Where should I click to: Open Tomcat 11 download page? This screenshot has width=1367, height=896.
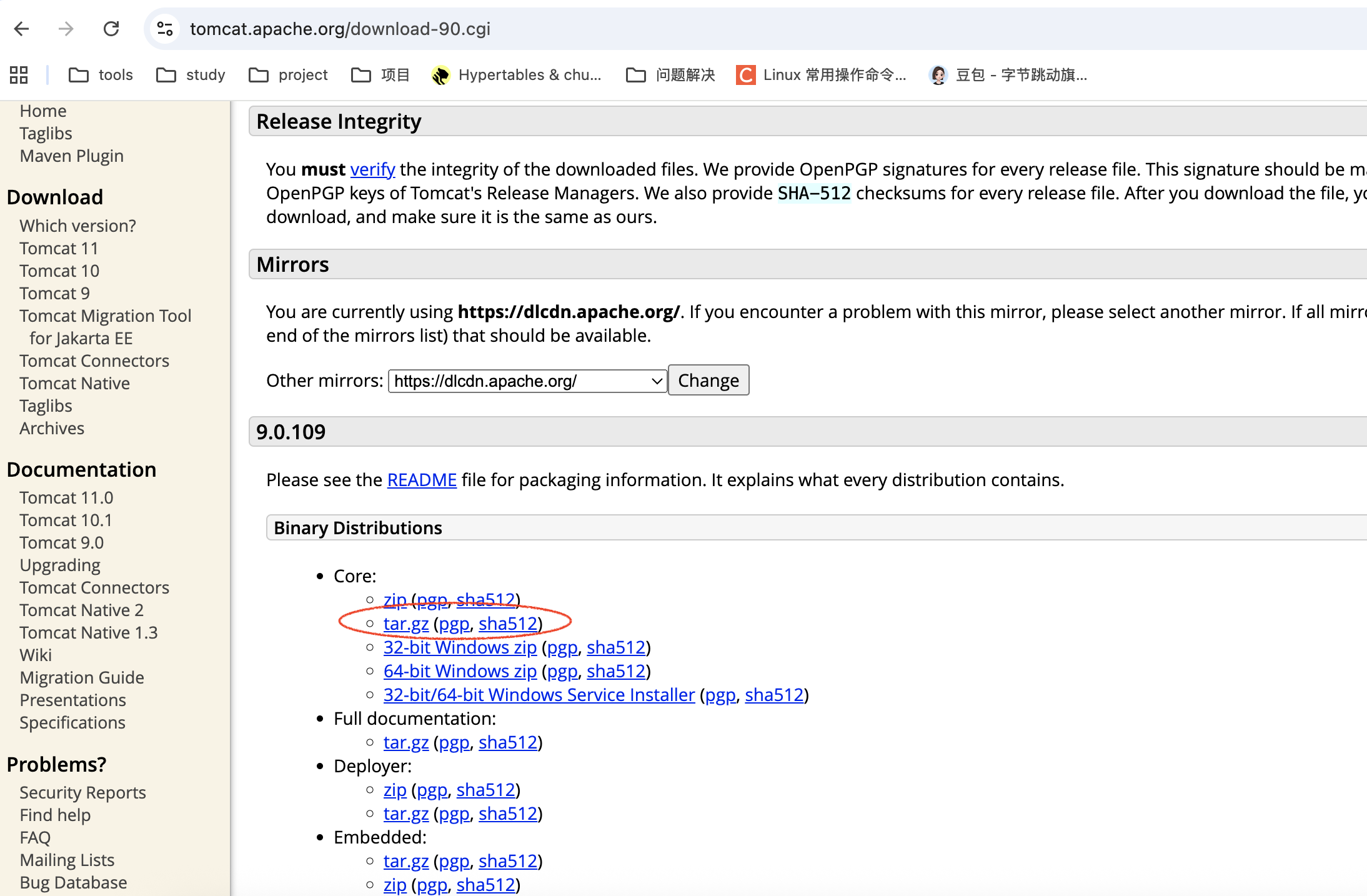pos(59,248)
